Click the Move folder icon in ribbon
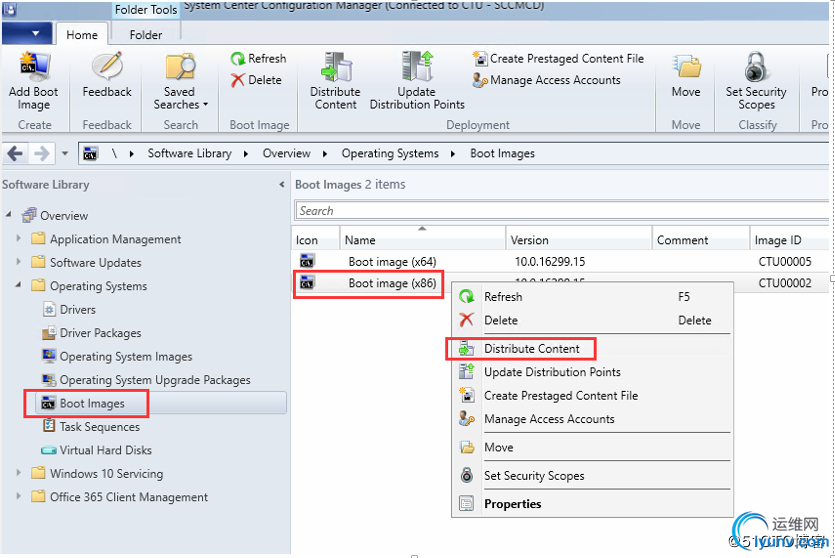Viewport: 835px width, 558px height. click(x=686, y=69)
